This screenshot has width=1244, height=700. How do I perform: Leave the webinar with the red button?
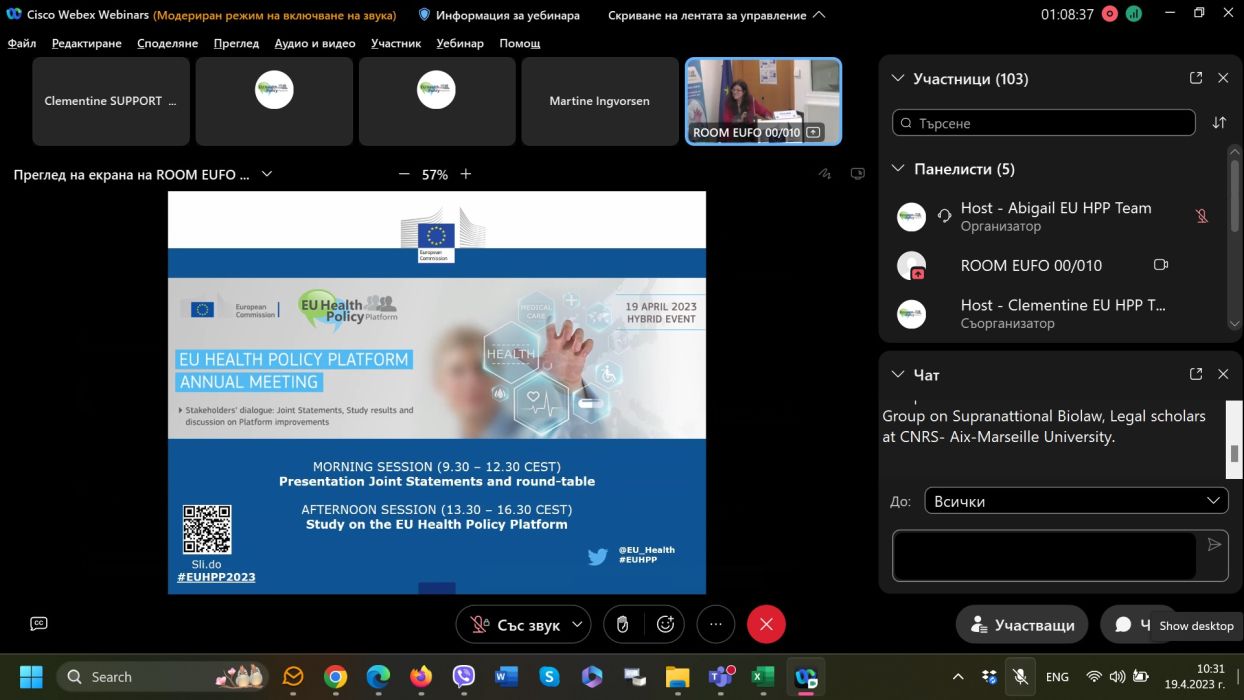[x=766, y=625]
